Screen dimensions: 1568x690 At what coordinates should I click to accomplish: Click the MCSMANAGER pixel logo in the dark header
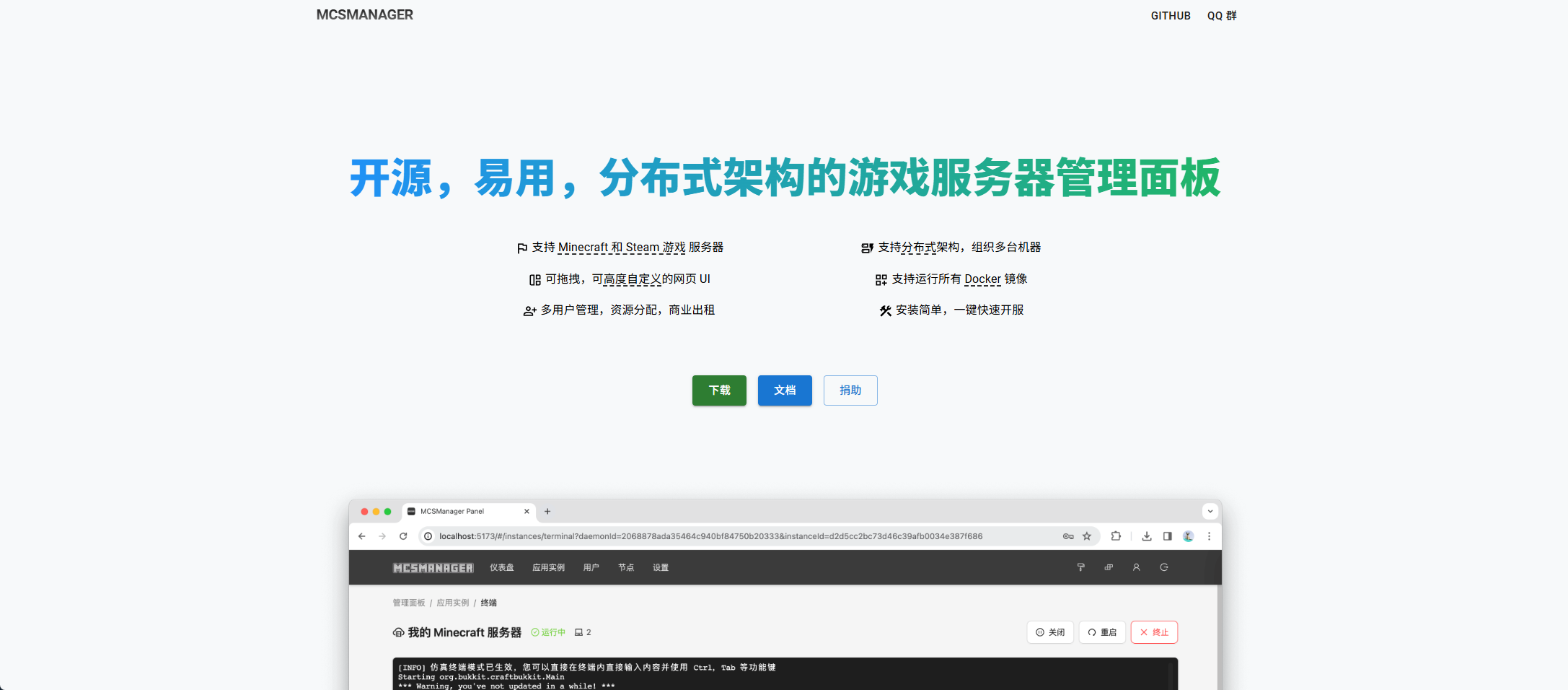[x=433, y=568]
